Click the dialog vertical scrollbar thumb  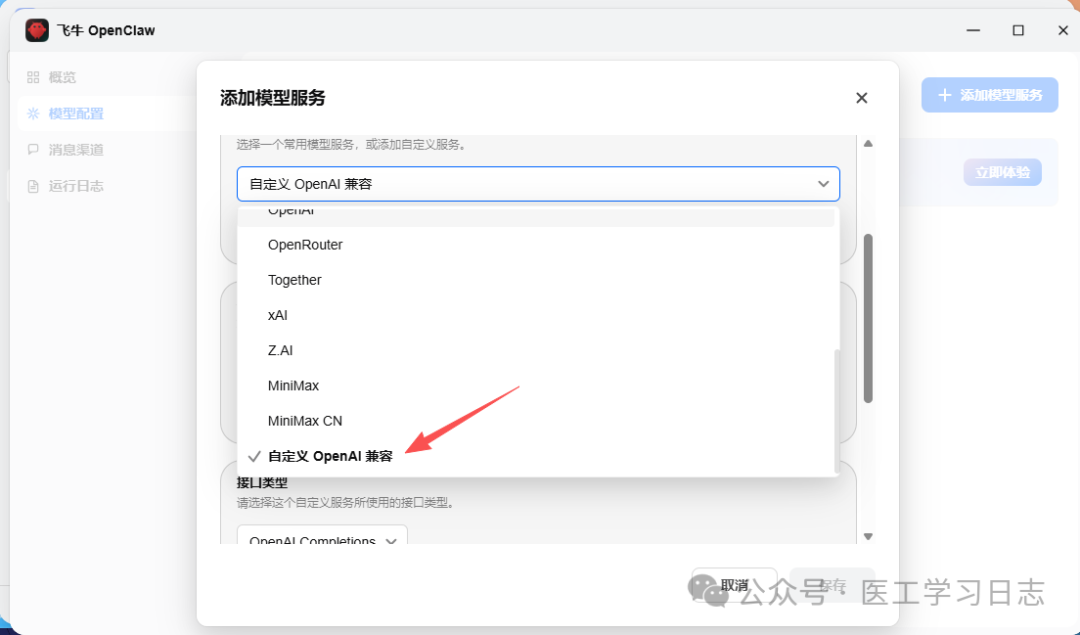[868, 318]
